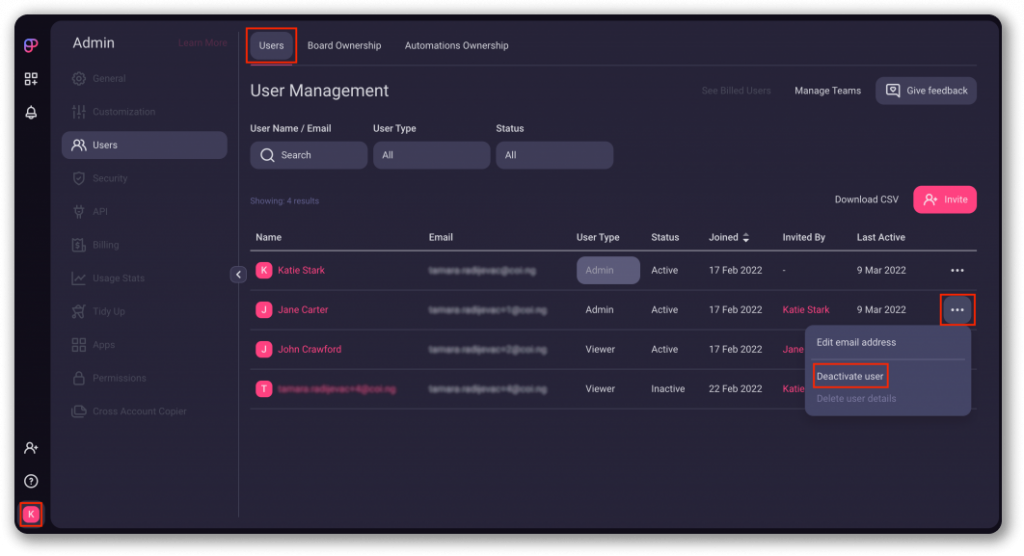
Task: Sort the table by Joined column
Action: click(x=730, y=237)
